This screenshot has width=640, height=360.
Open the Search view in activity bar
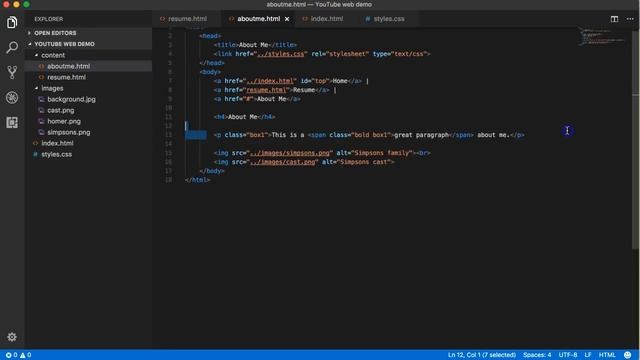pyautogui.click(x=12, y=47)
